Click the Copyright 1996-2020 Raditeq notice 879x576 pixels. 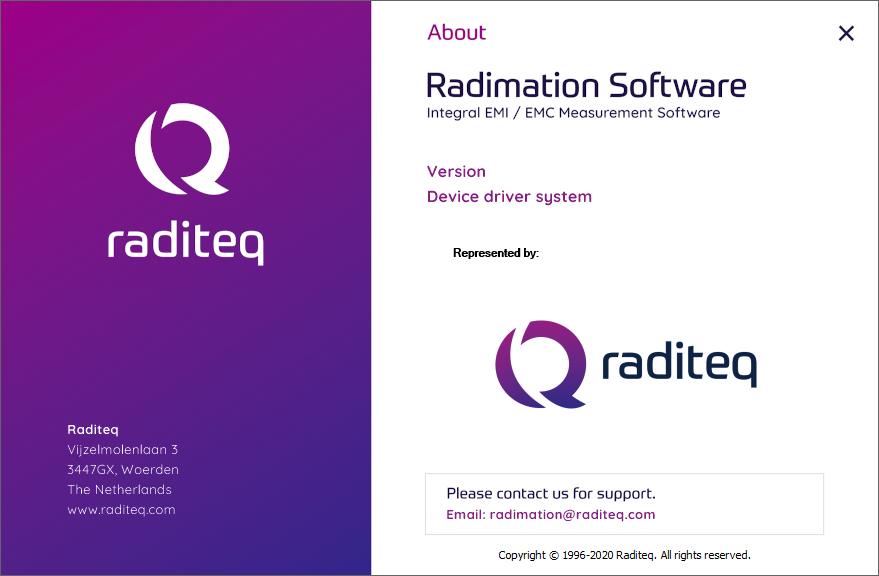click(624, 554)
